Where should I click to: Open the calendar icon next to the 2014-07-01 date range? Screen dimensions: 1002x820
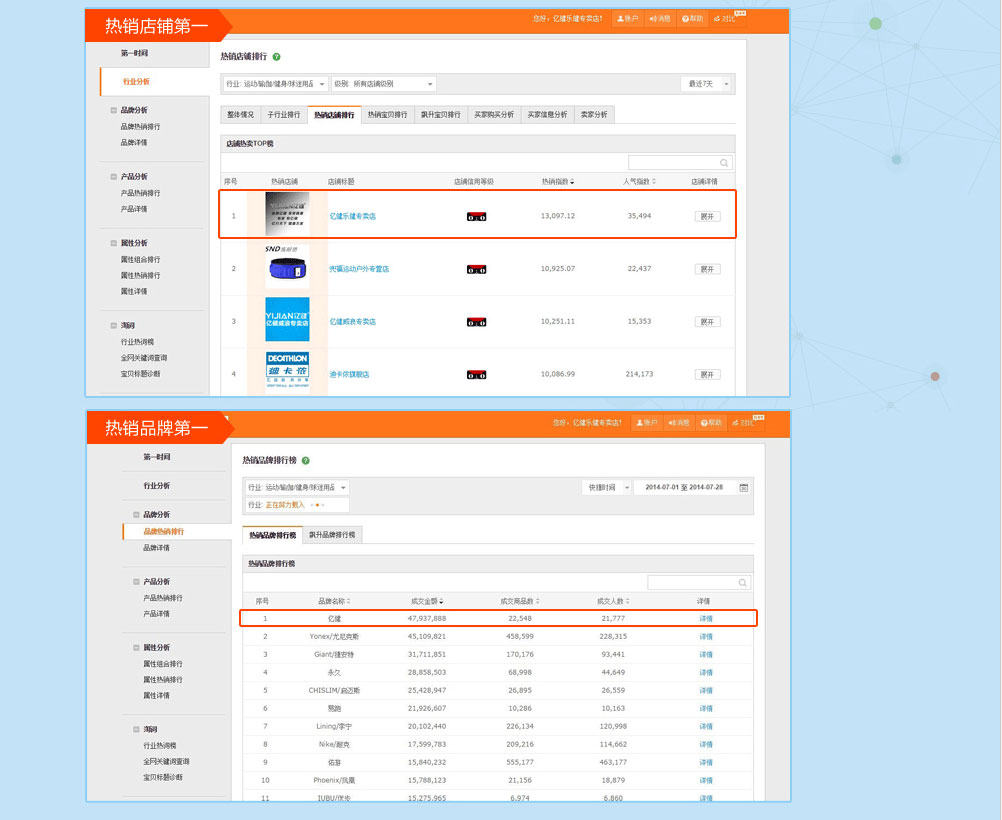pos(744,488)
